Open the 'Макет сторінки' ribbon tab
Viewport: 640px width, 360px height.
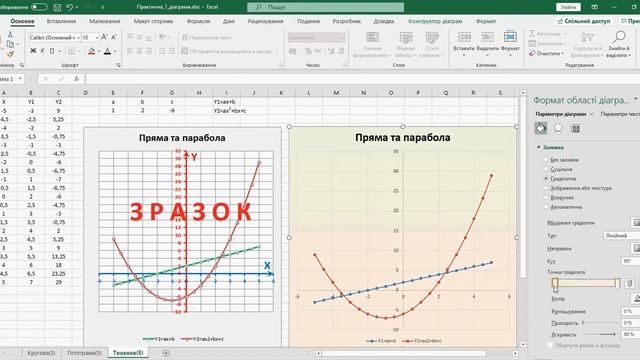click(x=153, y=21)
